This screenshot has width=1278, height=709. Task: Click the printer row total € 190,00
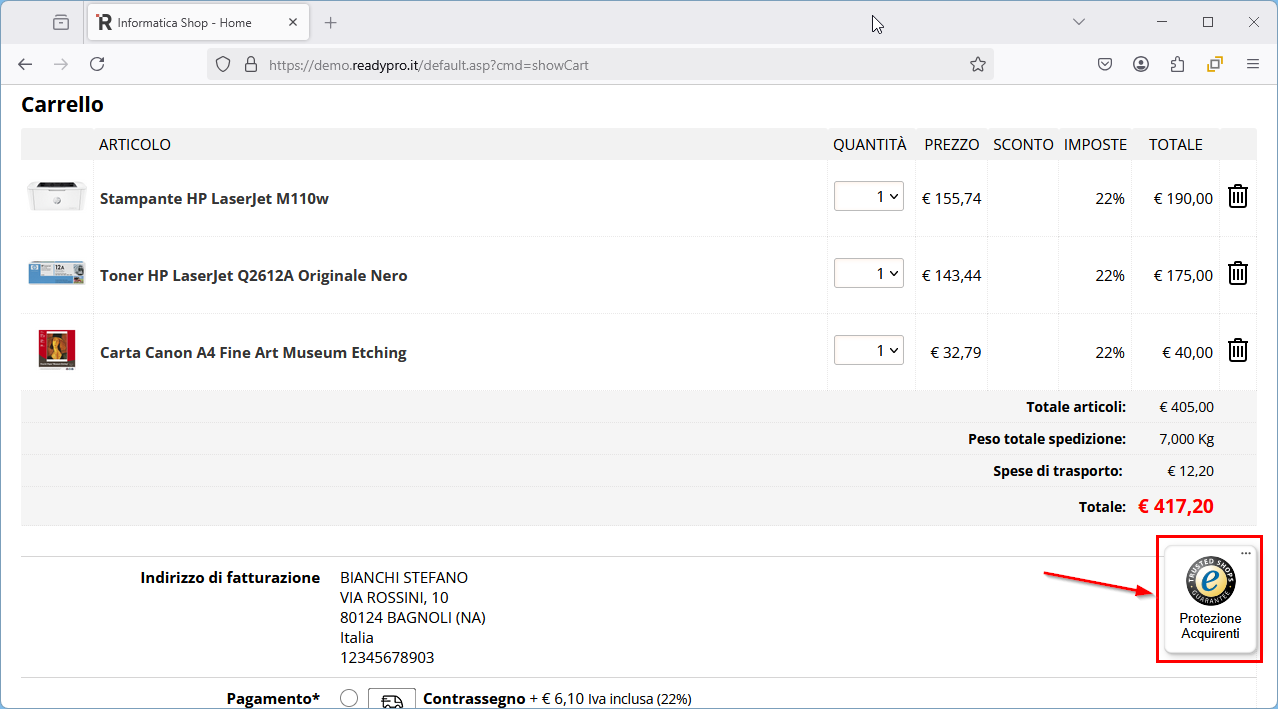click(x=1183, y=198)
